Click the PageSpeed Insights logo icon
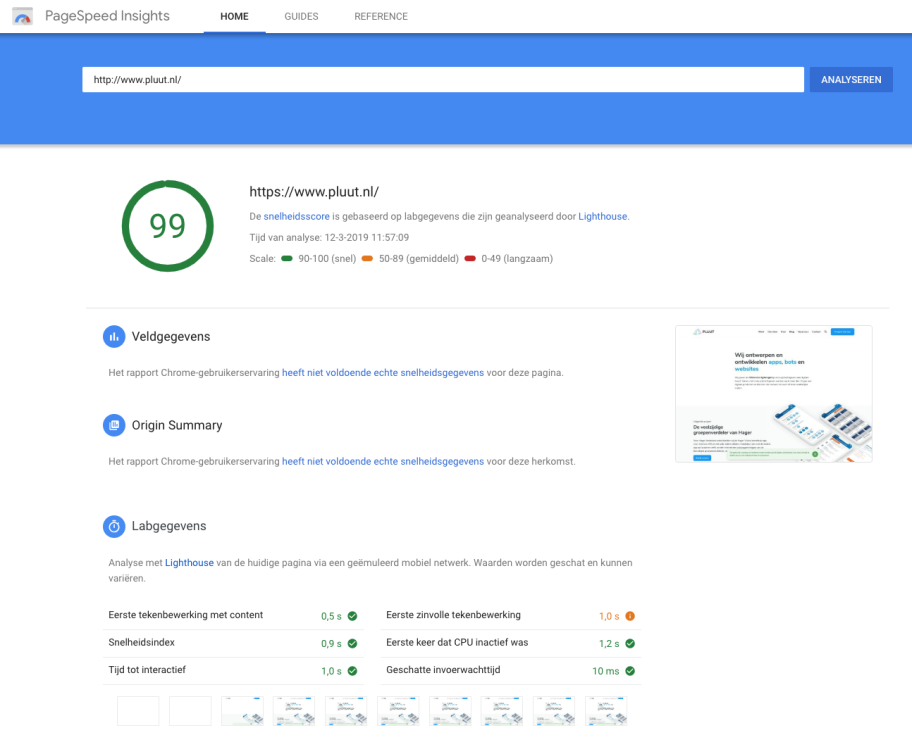 tap(23, 16)
